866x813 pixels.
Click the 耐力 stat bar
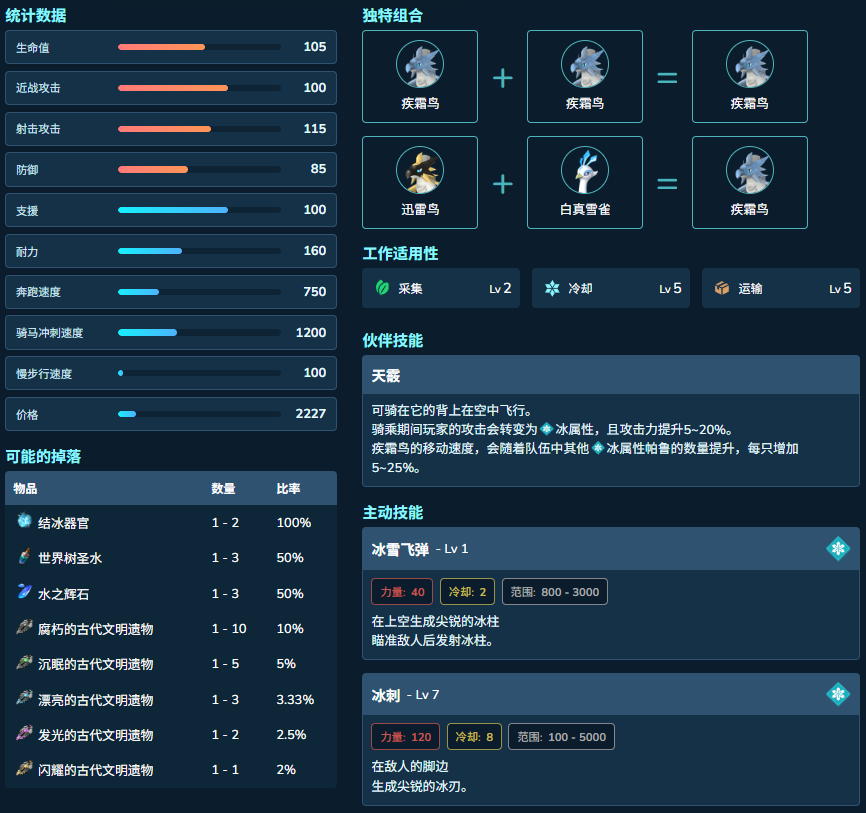tap(199, 251)
